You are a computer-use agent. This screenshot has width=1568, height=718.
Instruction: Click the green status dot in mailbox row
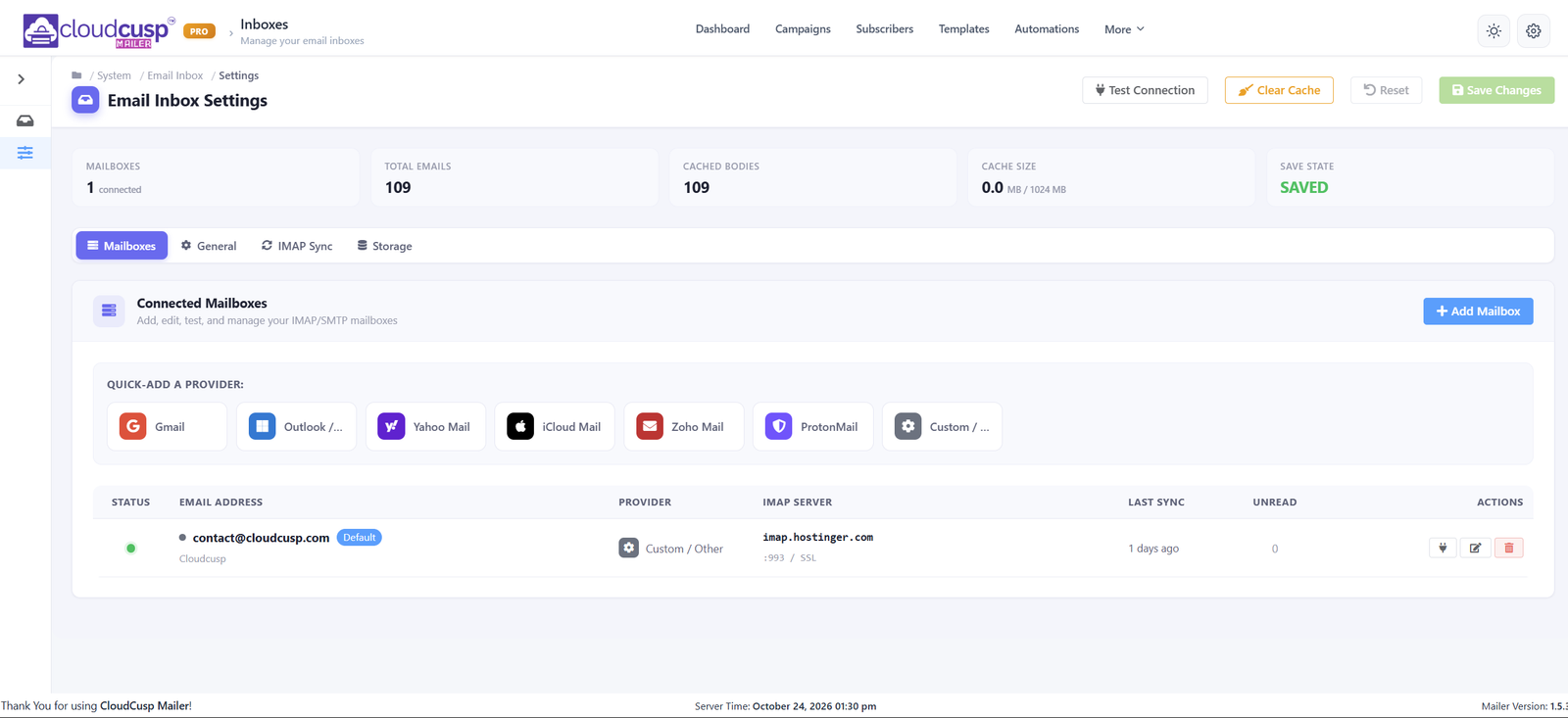(131, 549)
